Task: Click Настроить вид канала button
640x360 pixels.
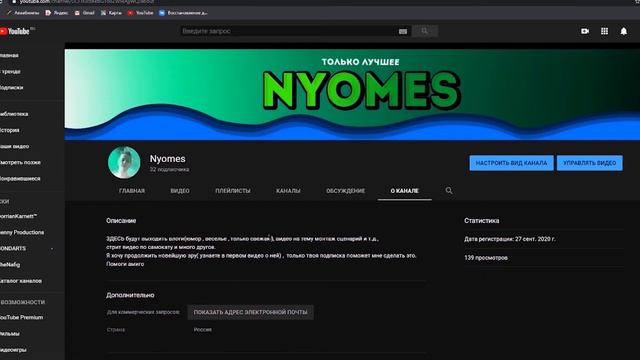Action: point(511,163)
